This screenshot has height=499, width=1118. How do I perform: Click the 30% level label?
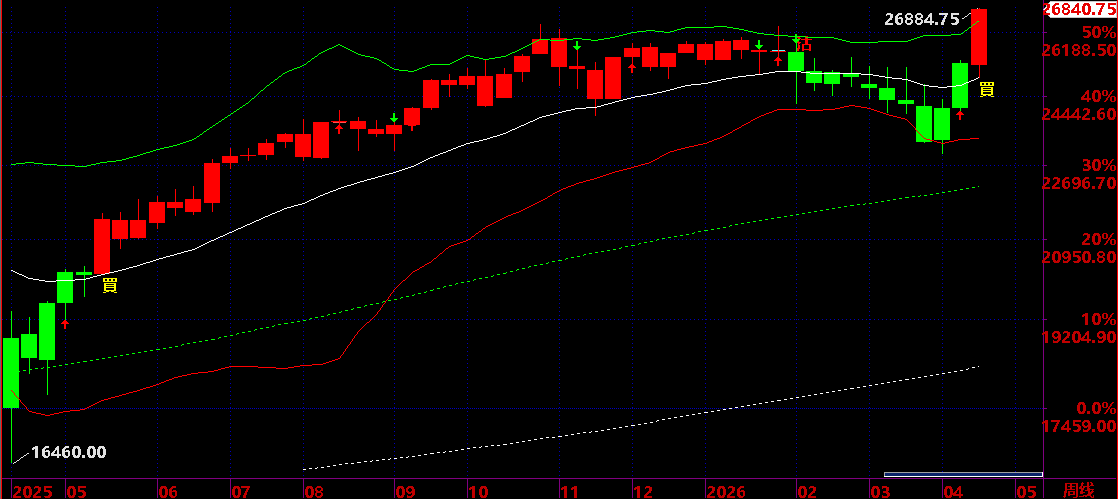(x=1098, y=165)
